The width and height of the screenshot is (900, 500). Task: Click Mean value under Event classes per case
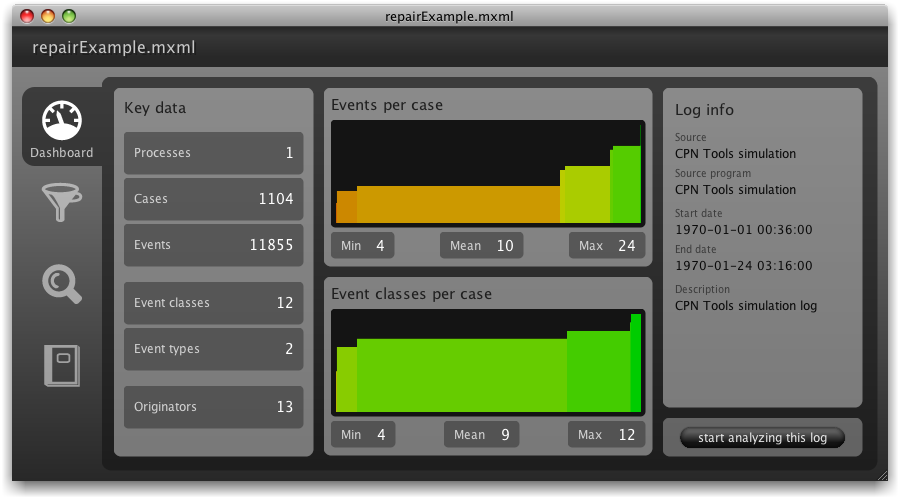point(482,435)
